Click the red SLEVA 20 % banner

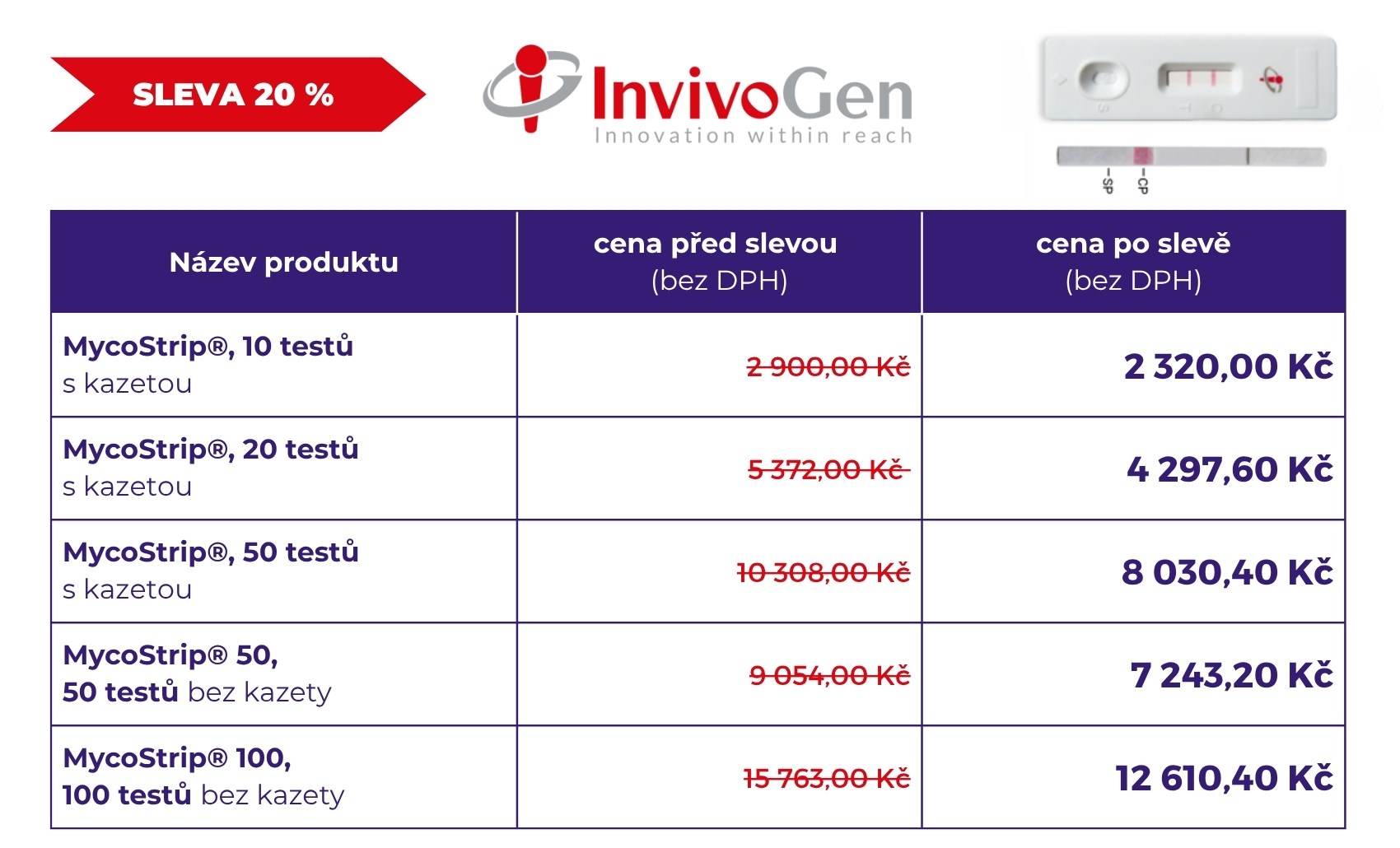[x=237, y=95]
